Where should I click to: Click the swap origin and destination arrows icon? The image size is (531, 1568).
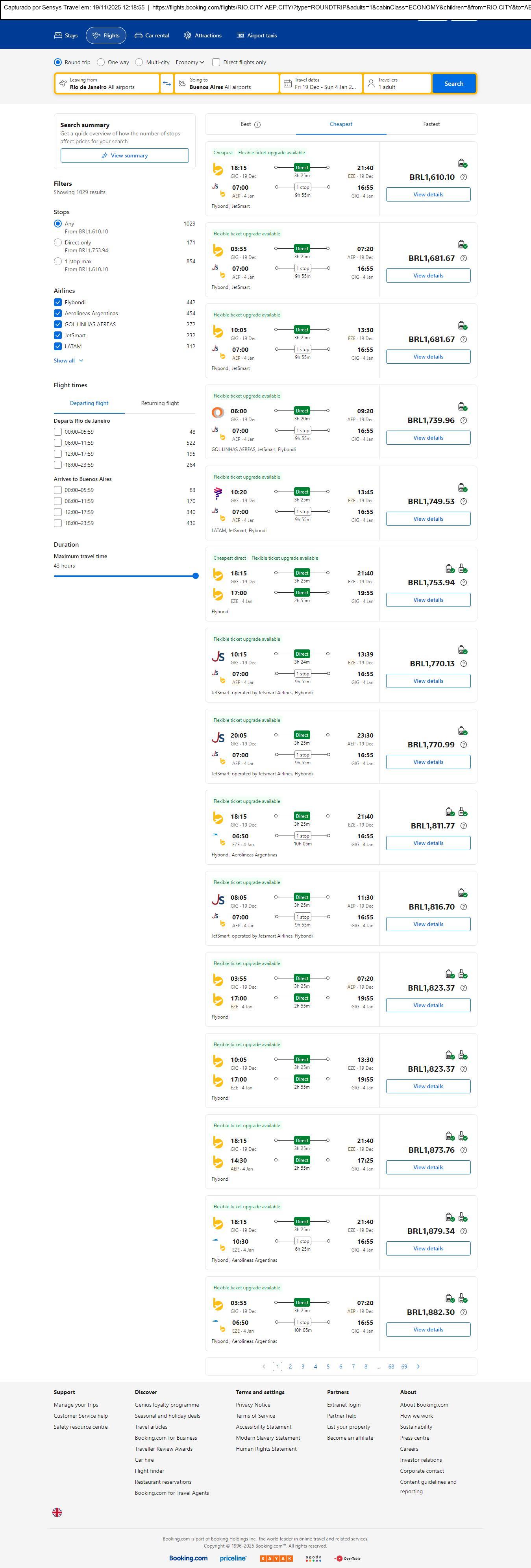tap(167, 83)
